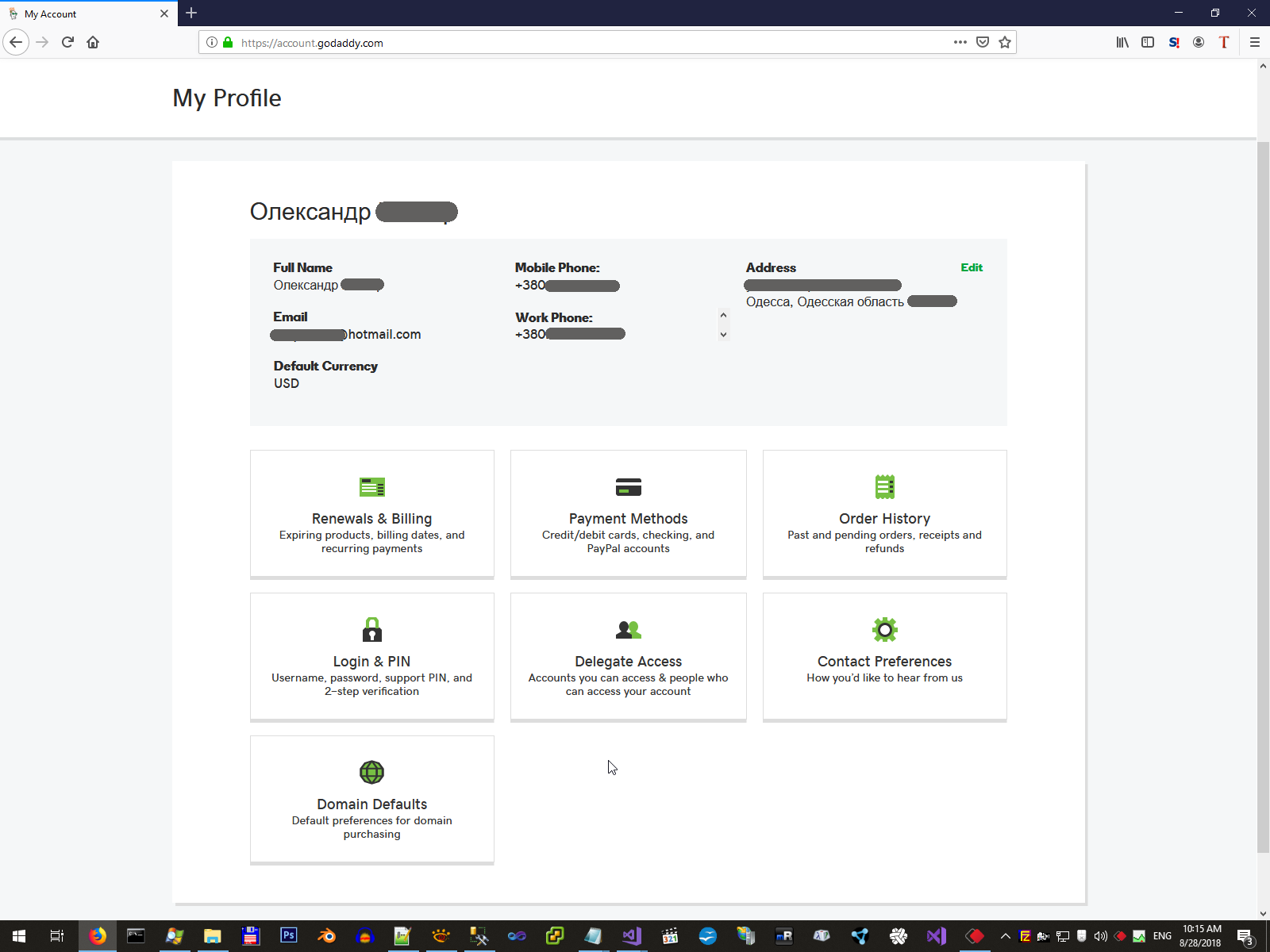This screenshot has height=952, width=1270.
Task: Open the Renewals & Billing card
Action: coord(372,514)
